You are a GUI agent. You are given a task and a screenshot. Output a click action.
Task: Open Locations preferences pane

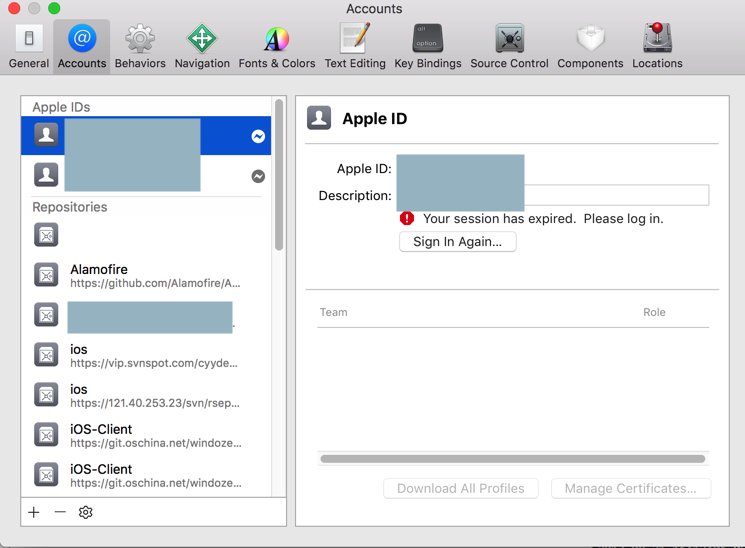click(x=657, y=47)
